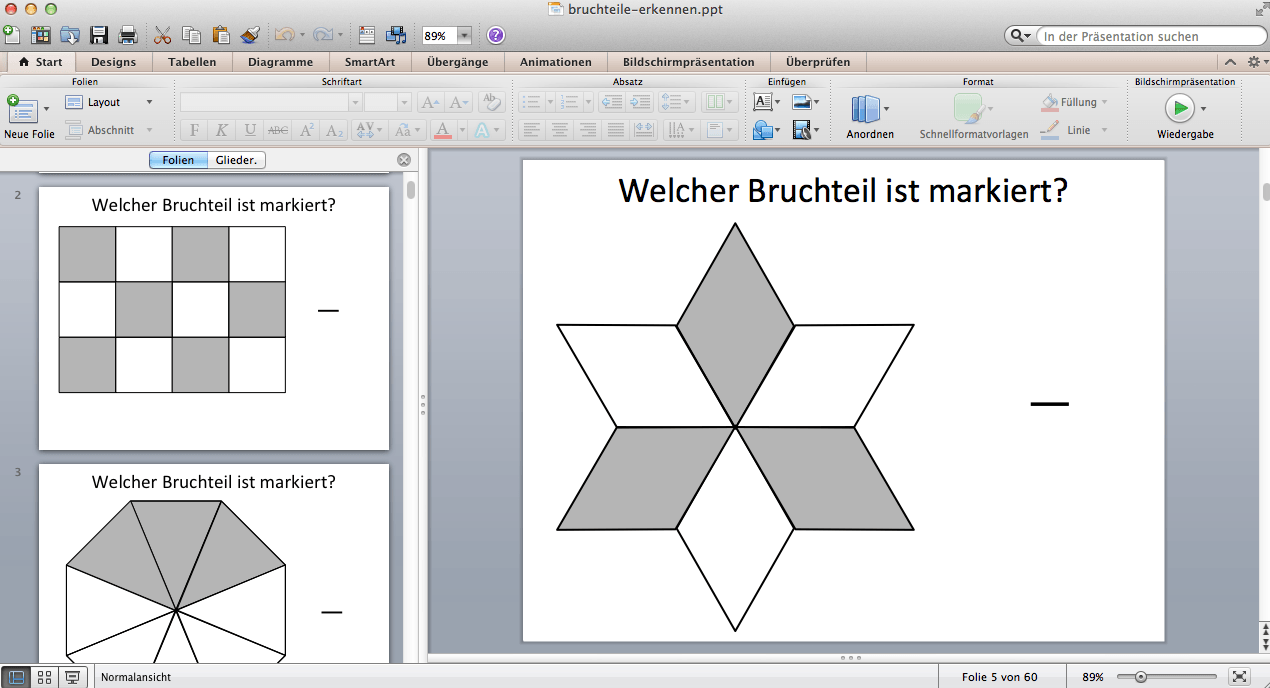Select slide 2 thumbnail with checkered grid
This screenshot has height=688, width=1270.
tap(214, 318)
